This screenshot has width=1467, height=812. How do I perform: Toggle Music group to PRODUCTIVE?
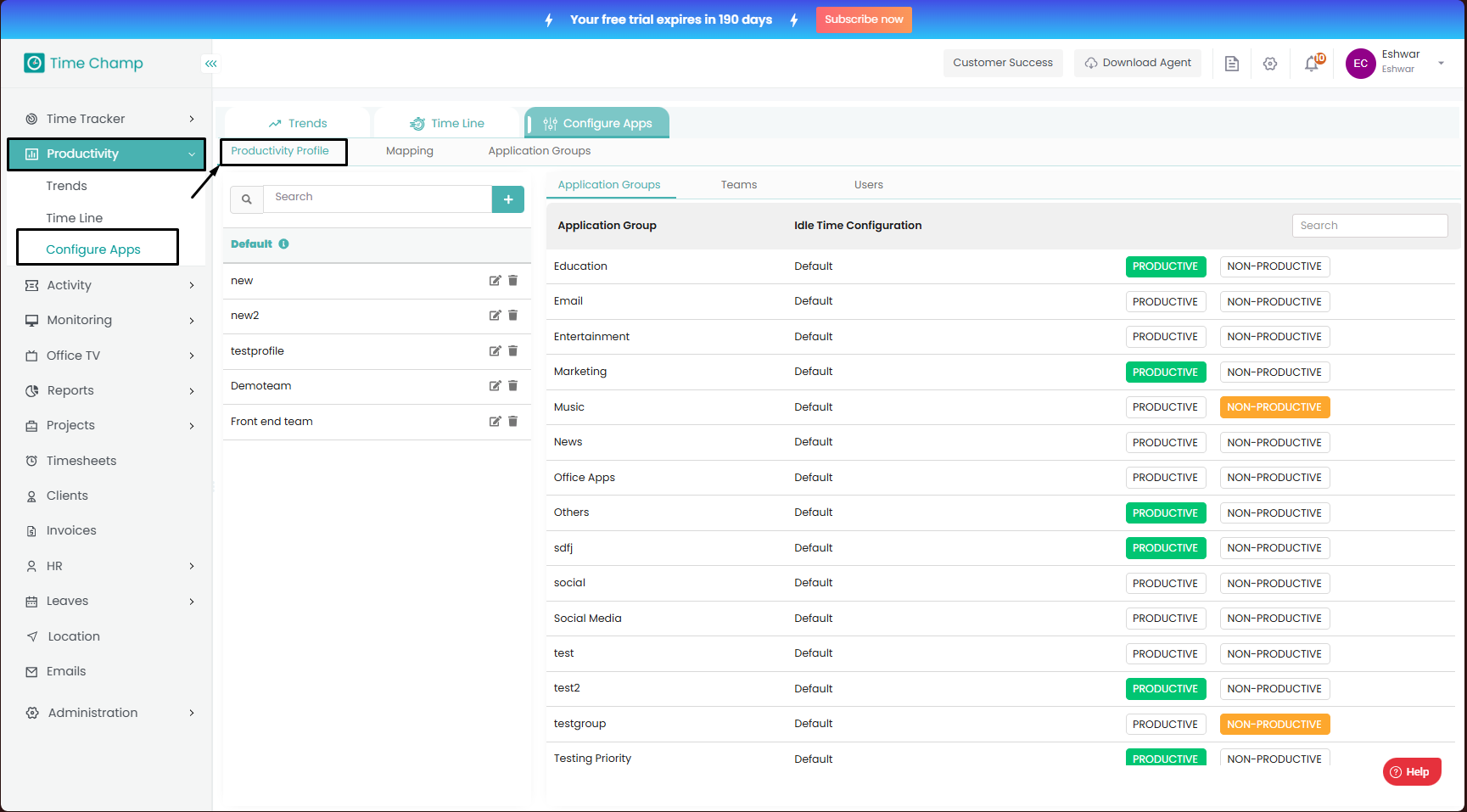(1165, 407)
